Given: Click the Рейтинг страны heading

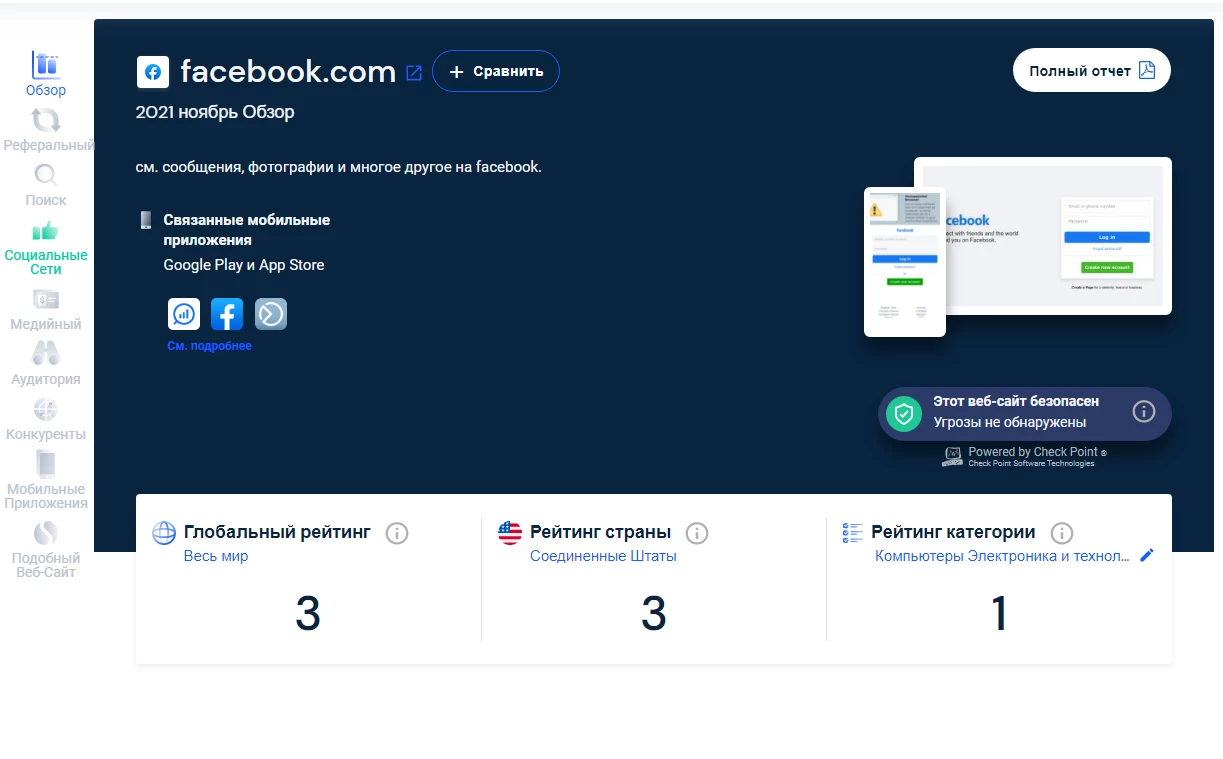Looking at the screenshot, I should click(600, 532).
